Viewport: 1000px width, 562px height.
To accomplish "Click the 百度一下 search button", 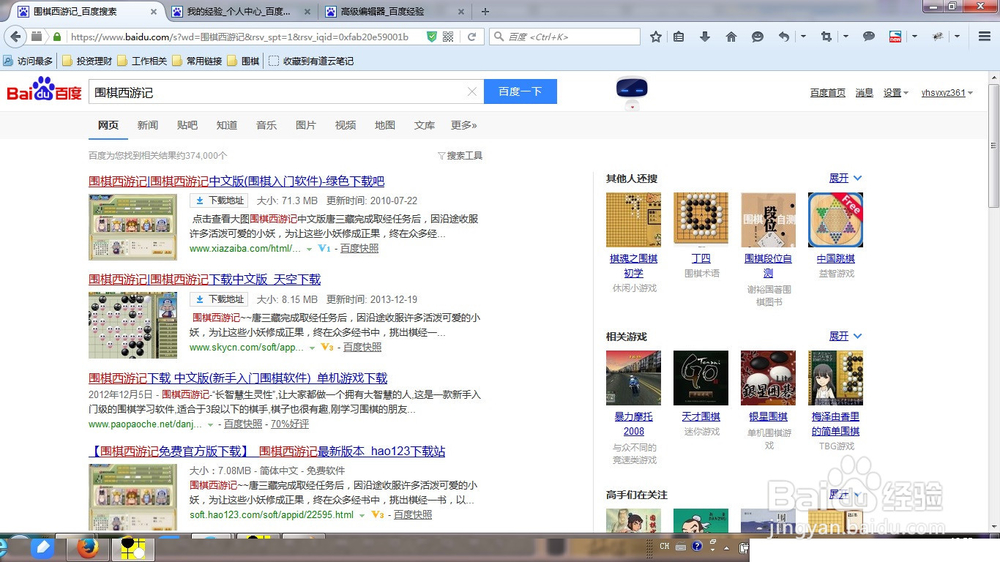I will 520,91.
